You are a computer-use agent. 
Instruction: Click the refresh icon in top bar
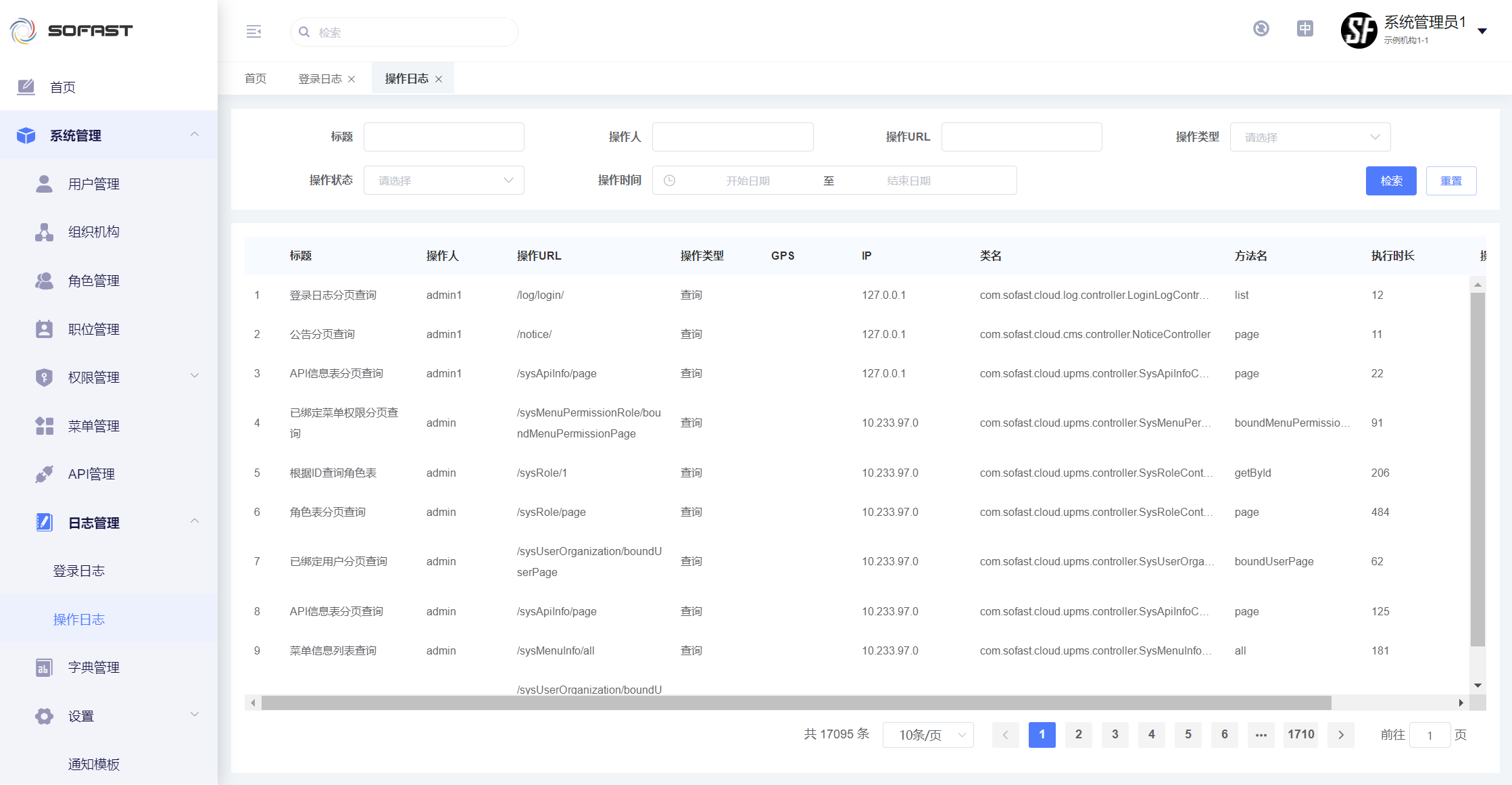click(x=1261, y=28)
